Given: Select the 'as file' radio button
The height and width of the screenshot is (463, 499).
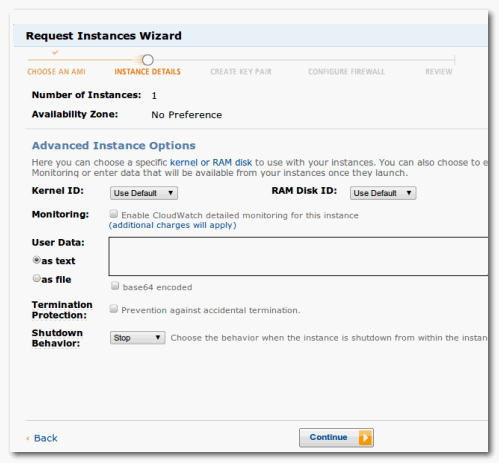Looking at the screenshot, I should [36, 278].
